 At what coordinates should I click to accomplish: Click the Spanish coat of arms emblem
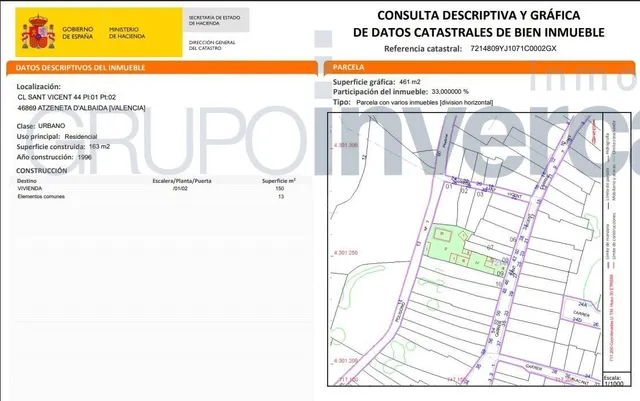(38, 32)
